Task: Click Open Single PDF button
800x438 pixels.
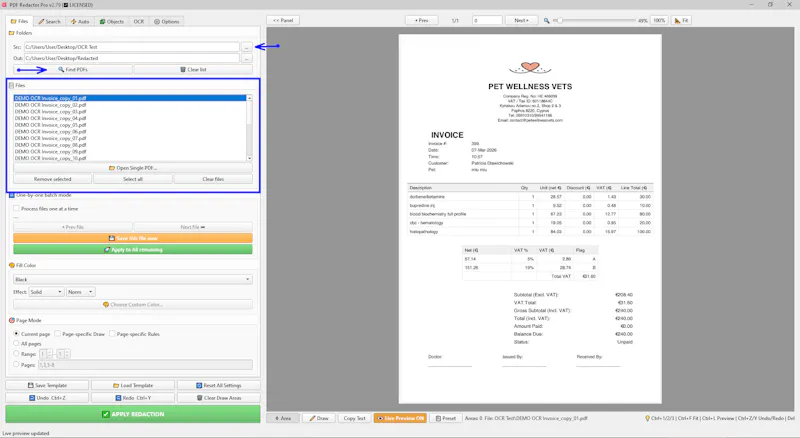Action: (x=133, y=168)
